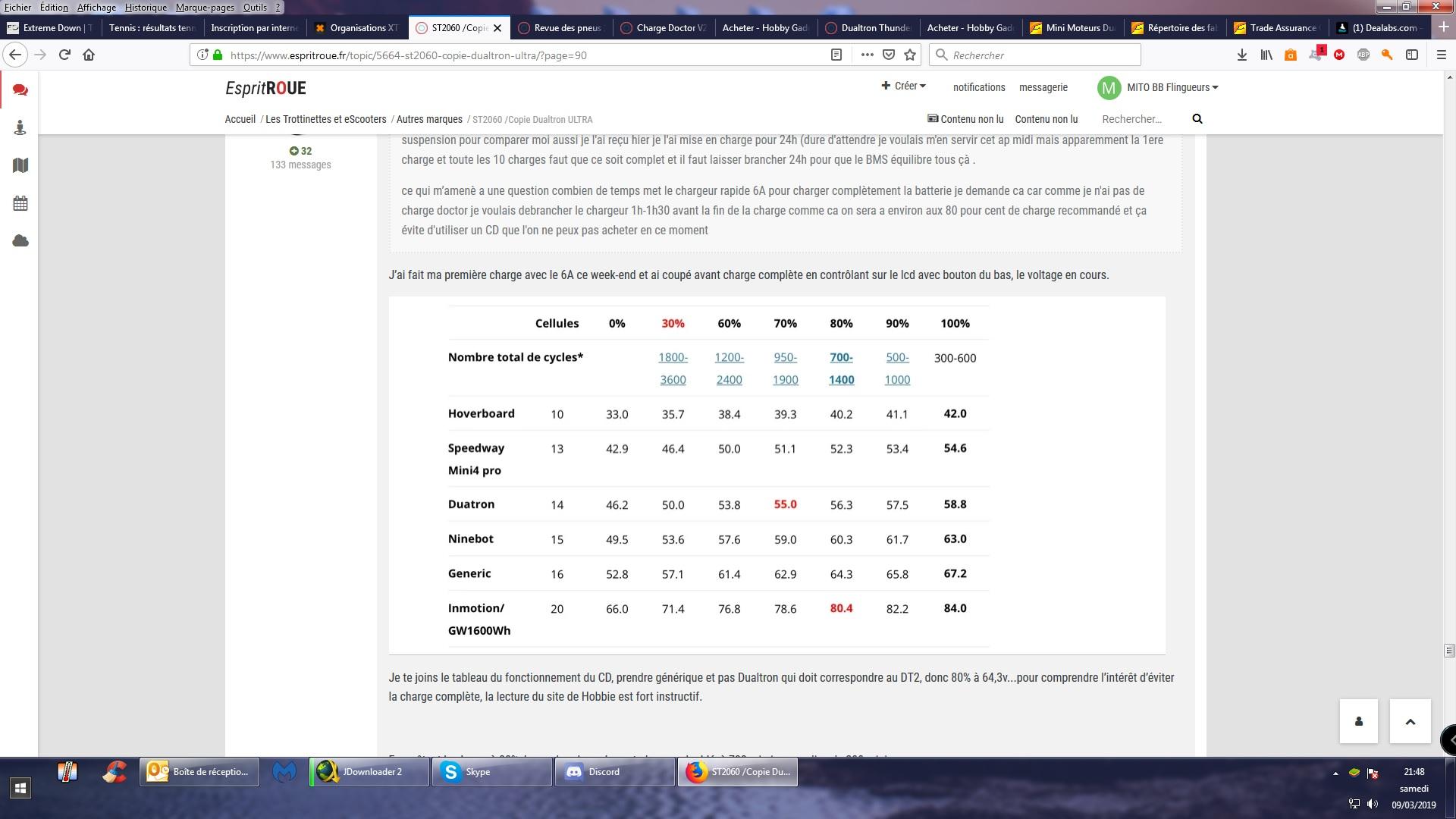Reload the current page

tap(65, 55)
